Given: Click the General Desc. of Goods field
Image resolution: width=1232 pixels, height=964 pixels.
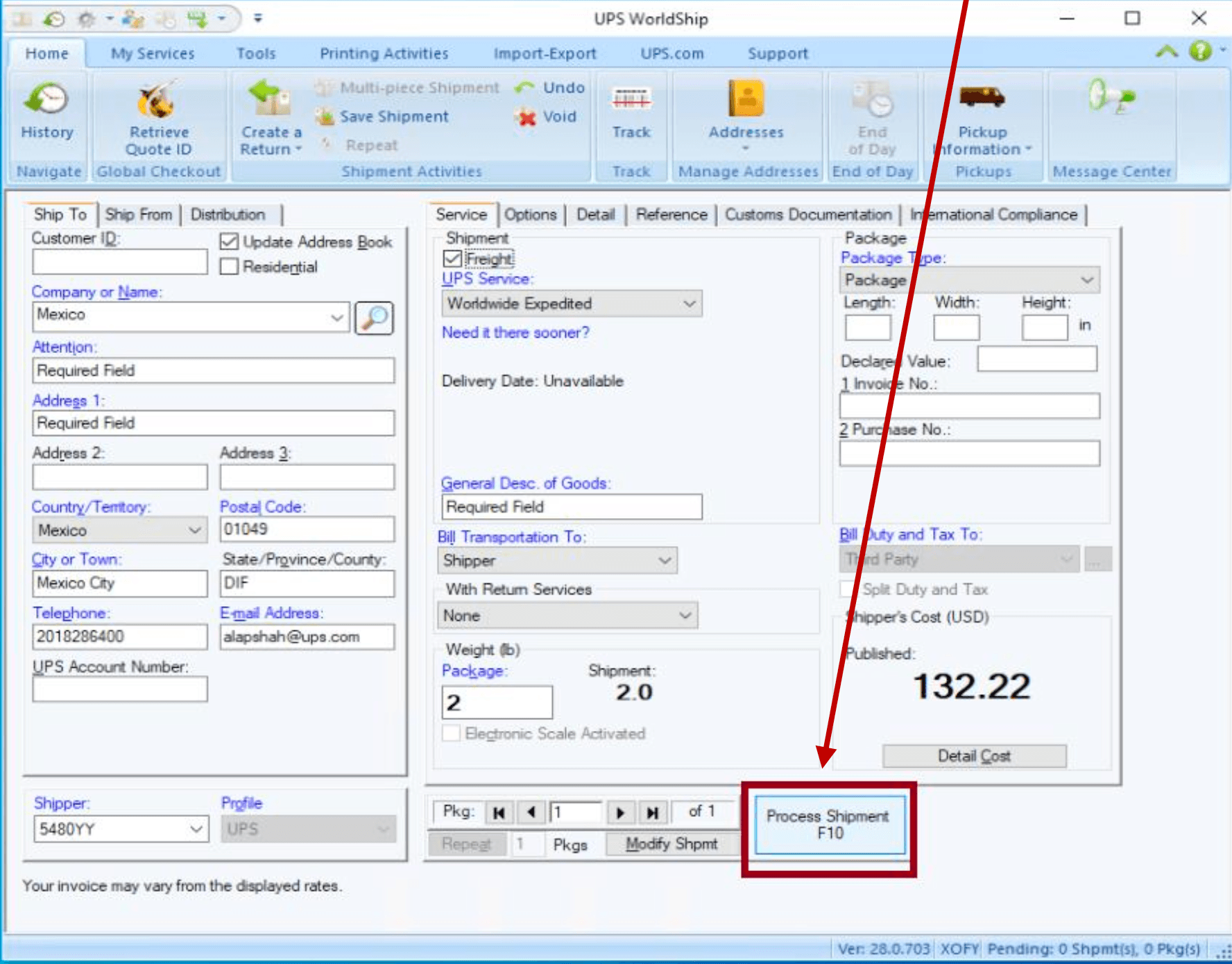Looking at the screenshot, I should 572,507.
